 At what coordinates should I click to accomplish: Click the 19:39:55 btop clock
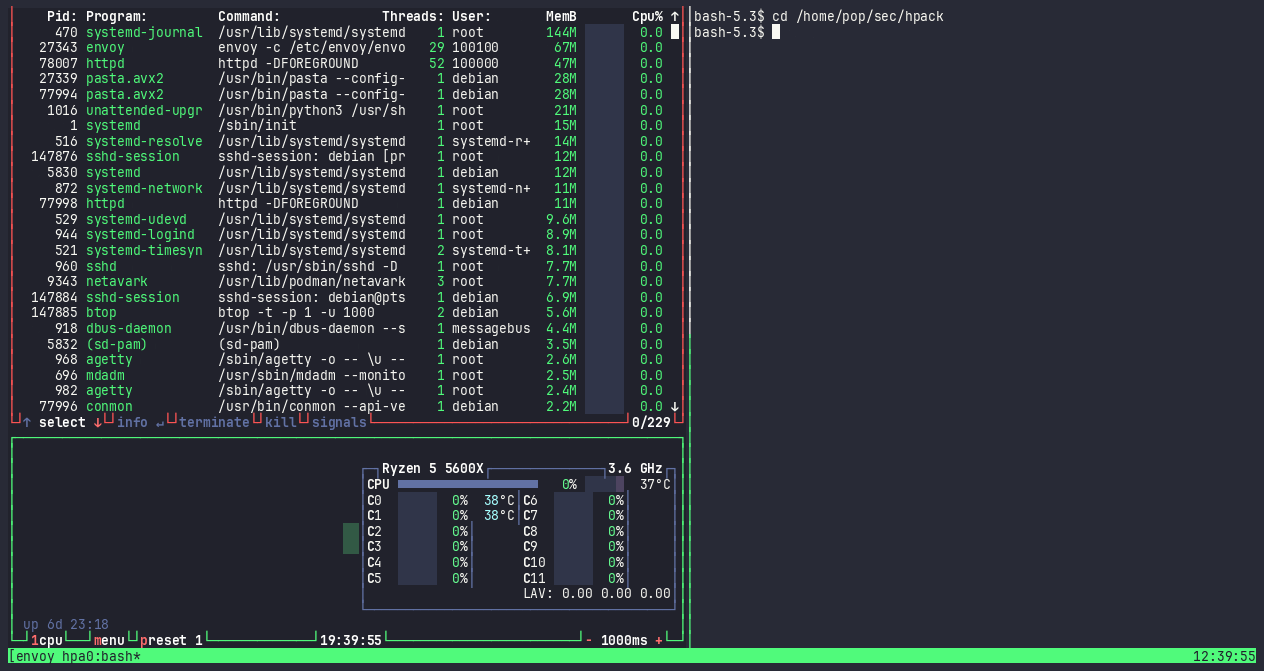(350, 640)
